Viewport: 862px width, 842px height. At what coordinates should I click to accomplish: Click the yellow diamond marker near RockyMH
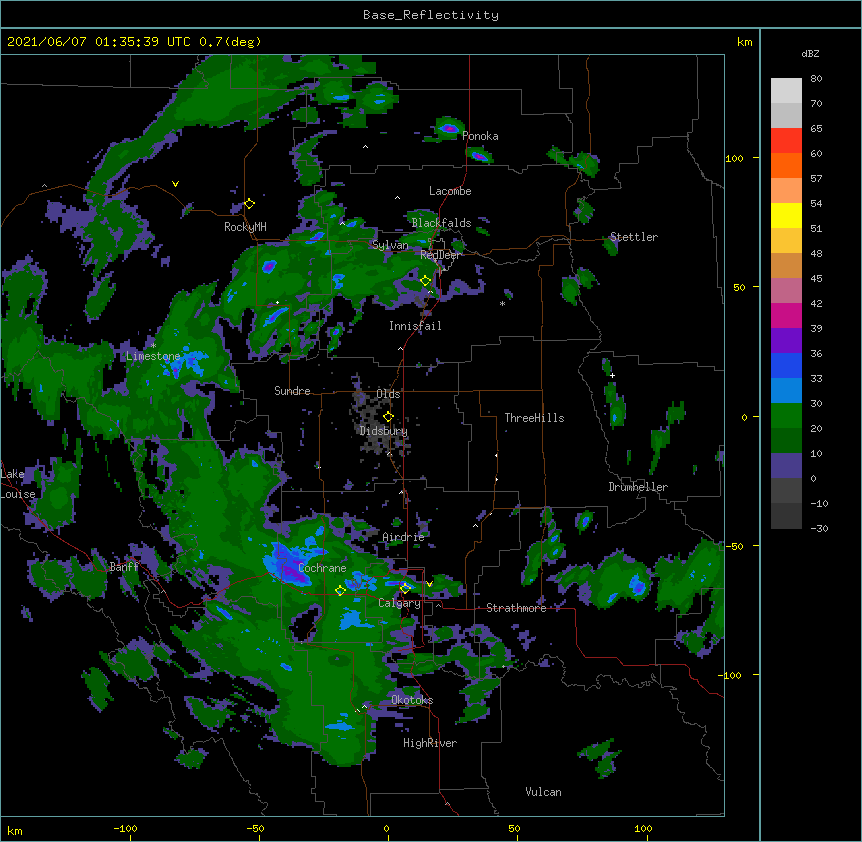click(250, 204)
